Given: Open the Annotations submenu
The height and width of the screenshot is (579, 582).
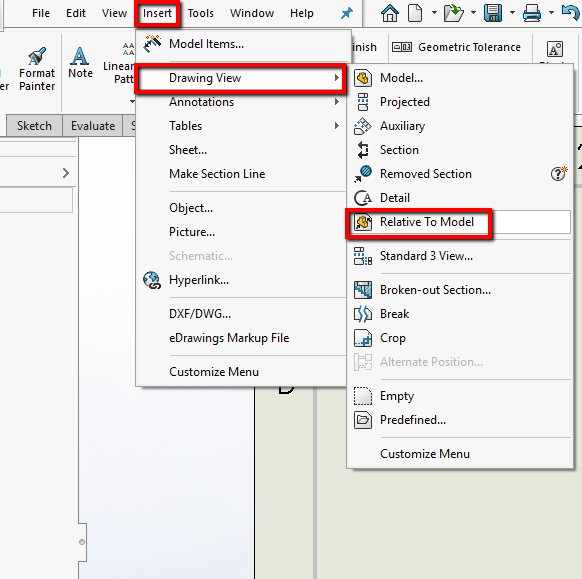Looking at the screenshot, I should point(241,102).
